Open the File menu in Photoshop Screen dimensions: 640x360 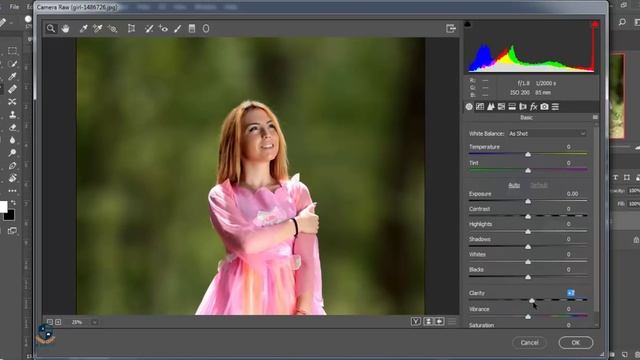[14, 7]
